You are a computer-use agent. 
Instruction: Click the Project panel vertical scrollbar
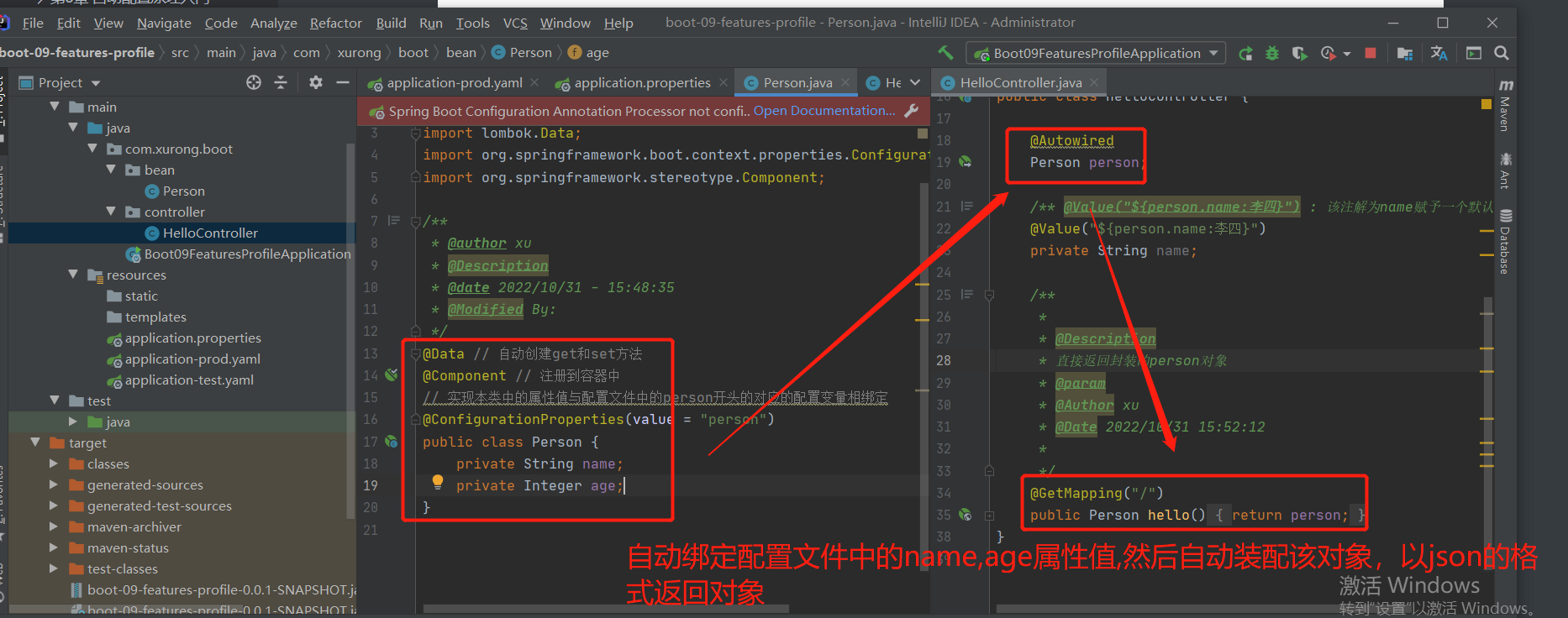click(350, 331)
